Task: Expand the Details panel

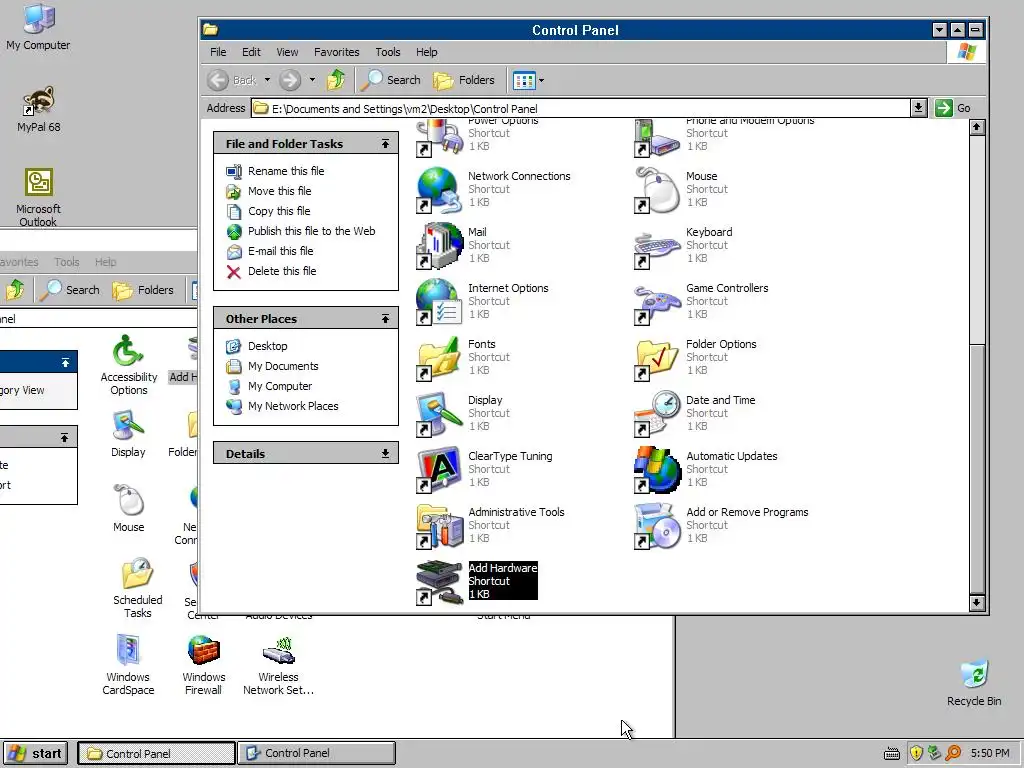Action: pyautogui.click(x=385, y=453)
